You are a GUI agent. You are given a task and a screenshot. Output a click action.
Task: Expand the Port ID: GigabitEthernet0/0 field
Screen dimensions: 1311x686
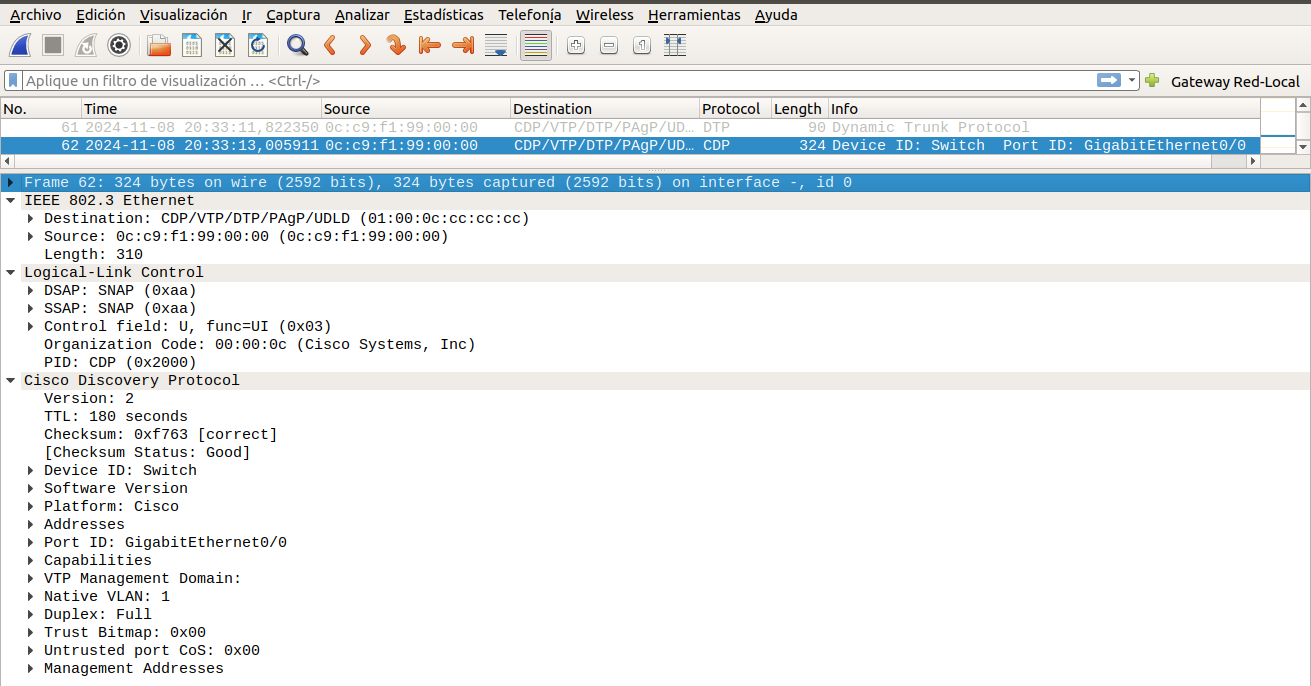tap(31, 543)
